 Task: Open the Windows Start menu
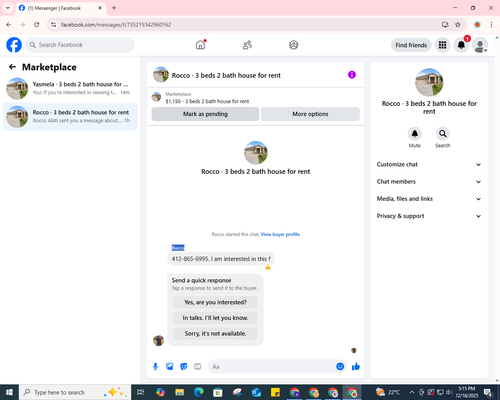click(x=9, y=392)
